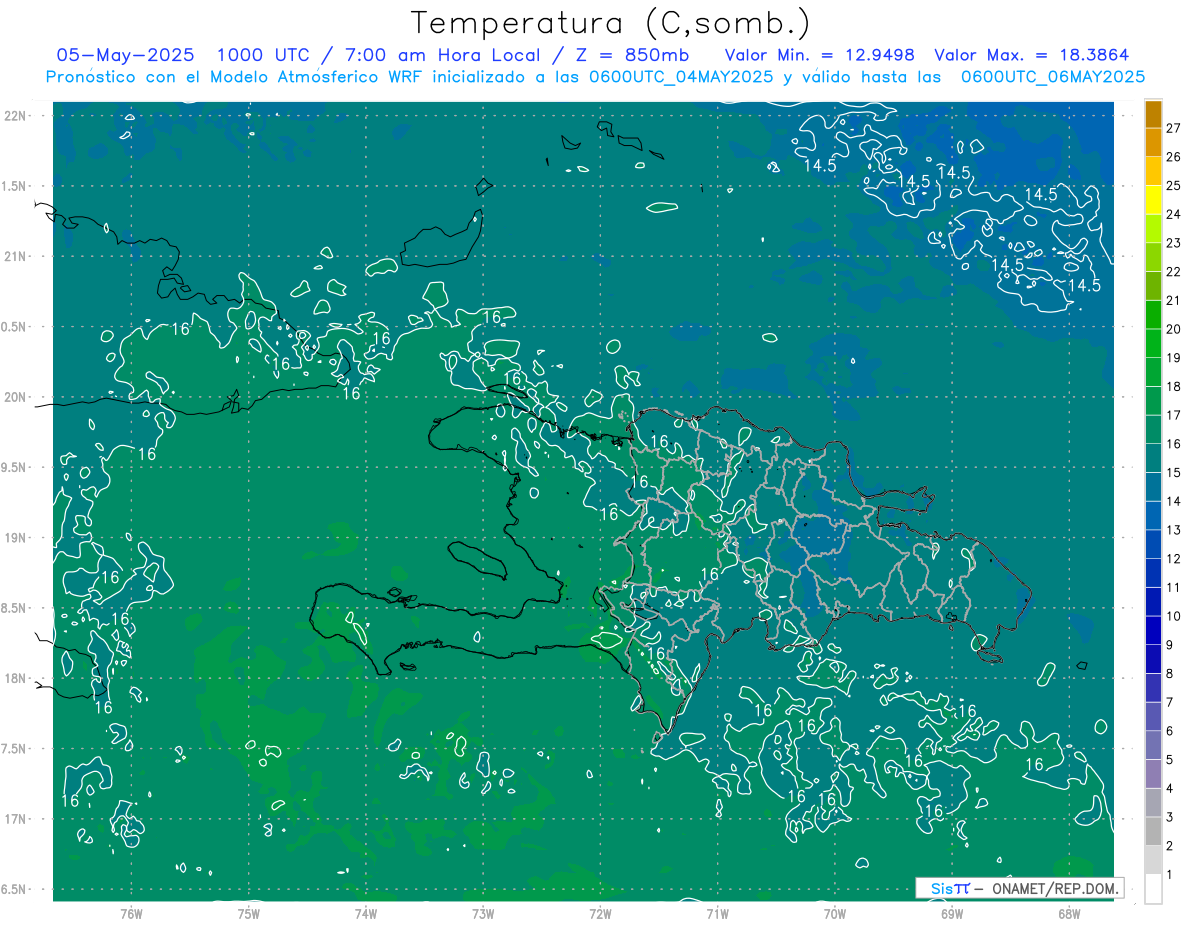Image resolution: width=1200 pixels, height=927 pixels.
Task: Click the dark orange top swatch of color legend
Action: click(x=1154, y=115)
